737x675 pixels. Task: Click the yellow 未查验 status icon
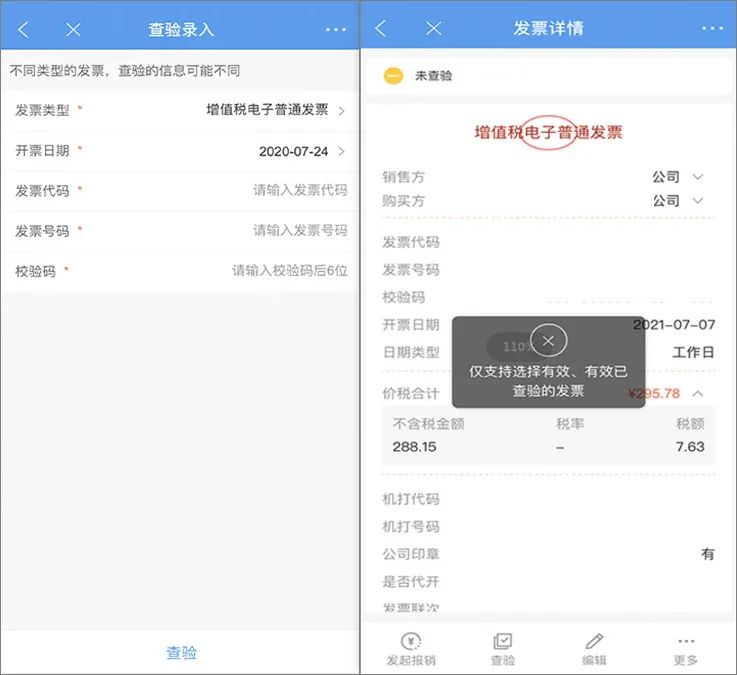point(393,76)
